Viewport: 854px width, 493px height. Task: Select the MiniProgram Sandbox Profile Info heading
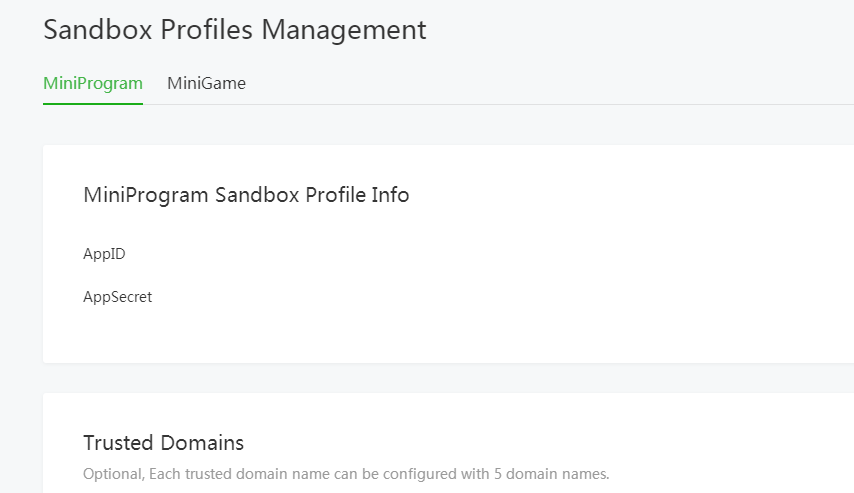click(x=246, y=195)
